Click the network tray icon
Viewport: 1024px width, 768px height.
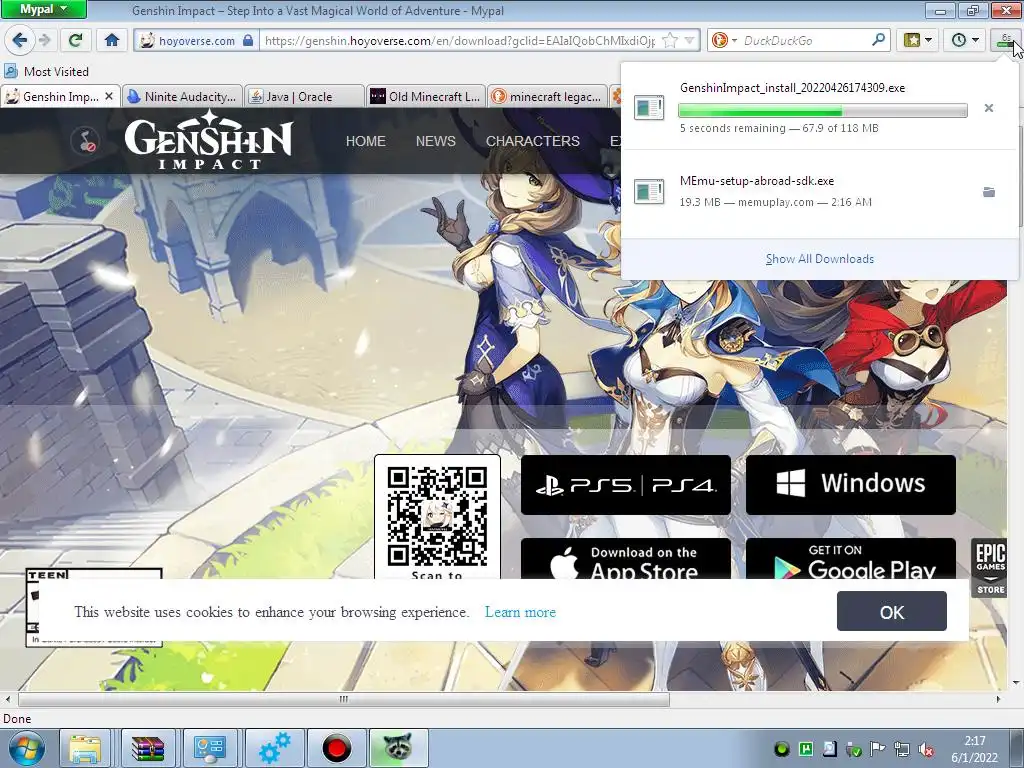pyautogui.click(x=902, y=749)
